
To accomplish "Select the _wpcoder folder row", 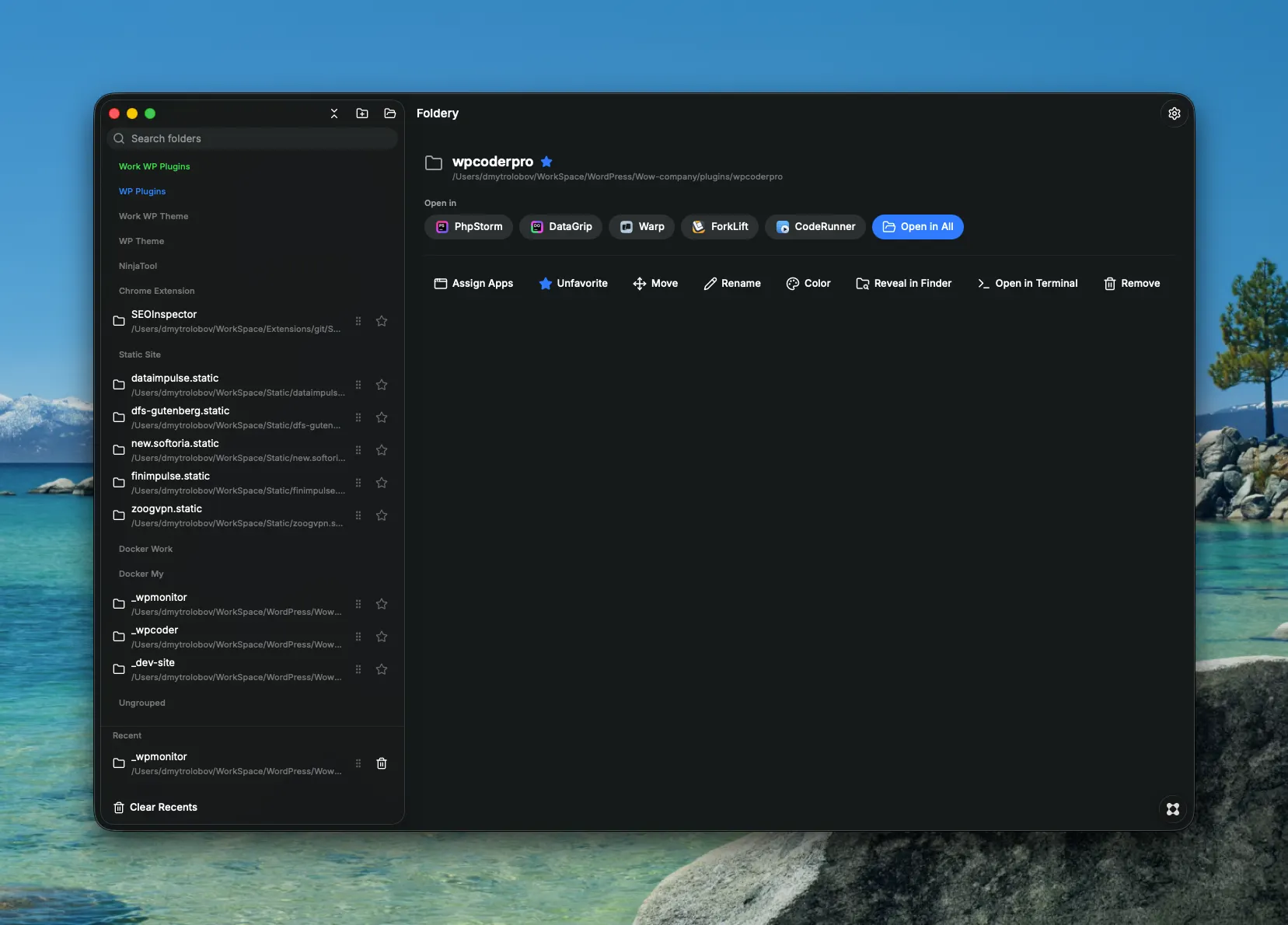I will (252, 637).
